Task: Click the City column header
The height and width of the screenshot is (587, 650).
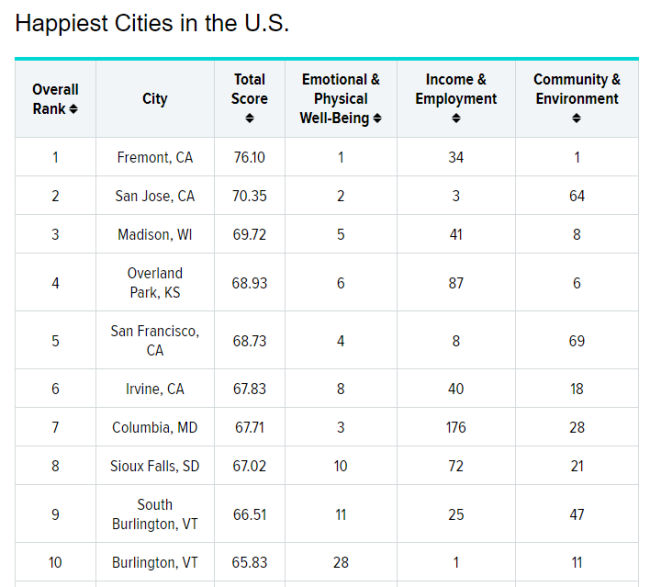Action: 155,99
